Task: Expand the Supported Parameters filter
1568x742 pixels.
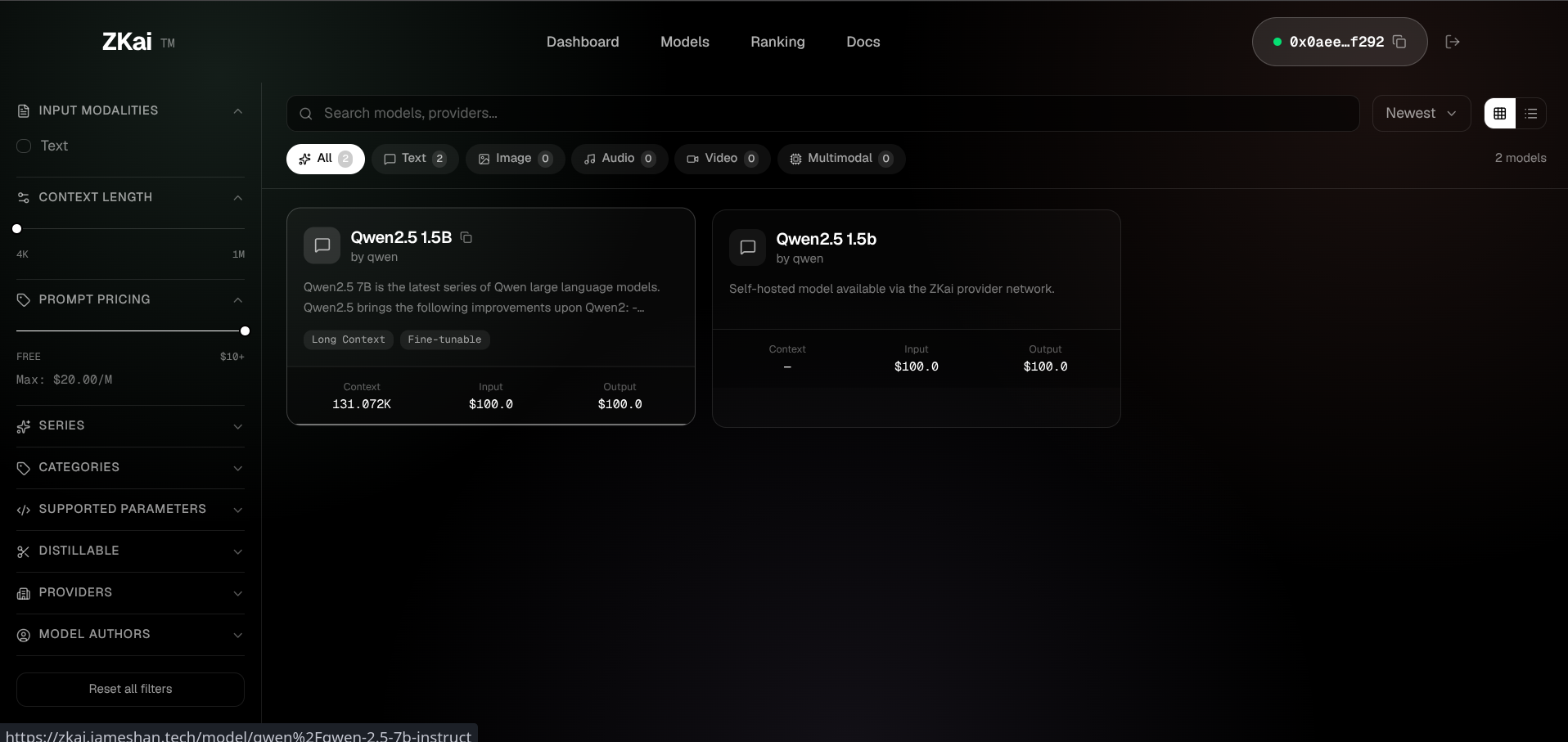Action: [x=238, y=510]
